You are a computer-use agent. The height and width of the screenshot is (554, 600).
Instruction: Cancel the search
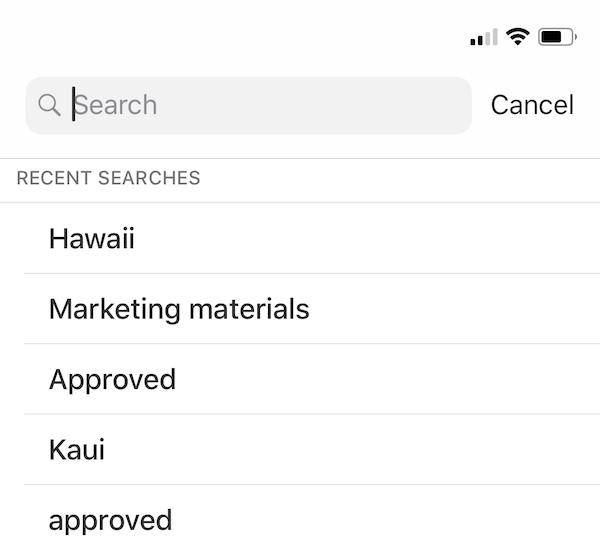(x=532, y=105)
